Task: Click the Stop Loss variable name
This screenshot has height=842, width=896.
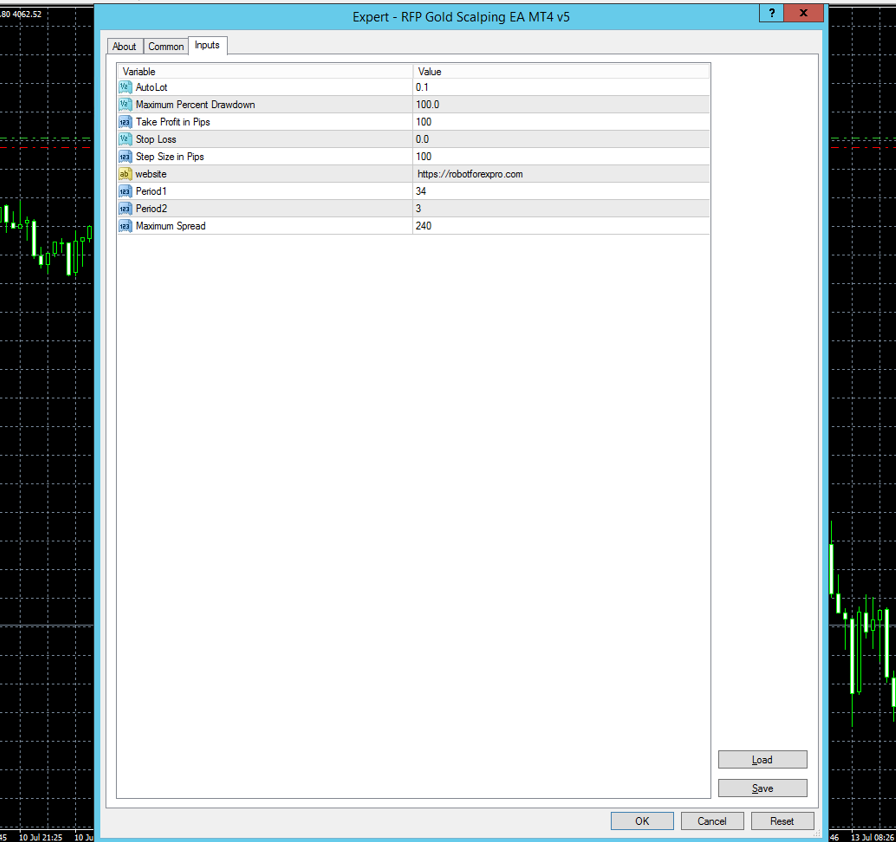Action: point(156,139)
